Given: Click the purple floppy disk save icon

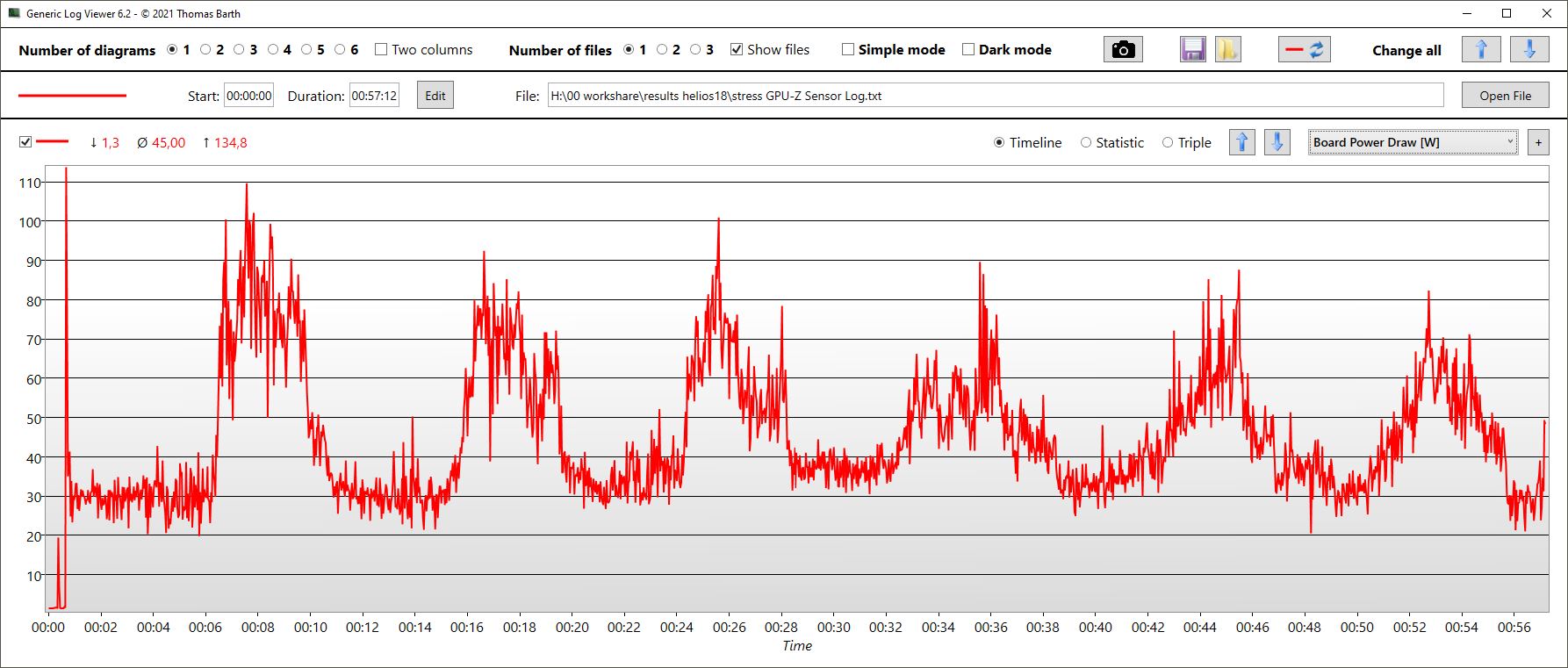Looking at the screenshot, I should pos(1192,50).
